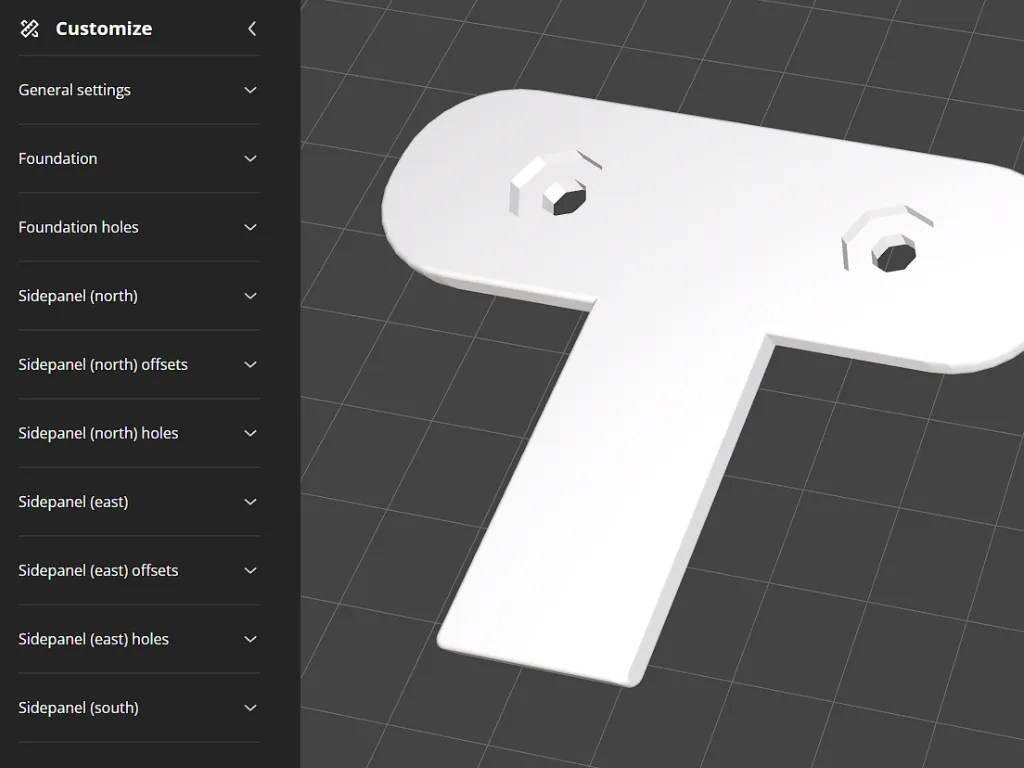1024x768 pixels.
Task: Collapse the Customize panel with the back arrow
Action: tap(252, 29)
